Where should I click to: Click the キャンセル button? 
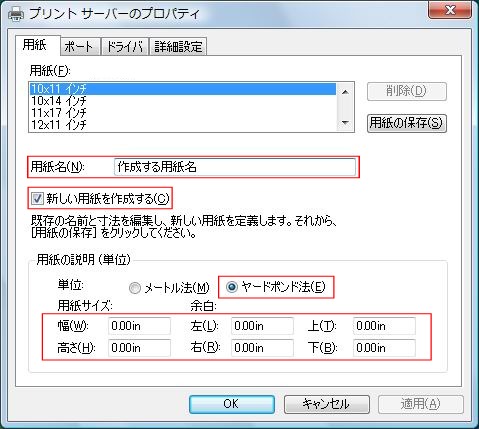coord(327,404)
